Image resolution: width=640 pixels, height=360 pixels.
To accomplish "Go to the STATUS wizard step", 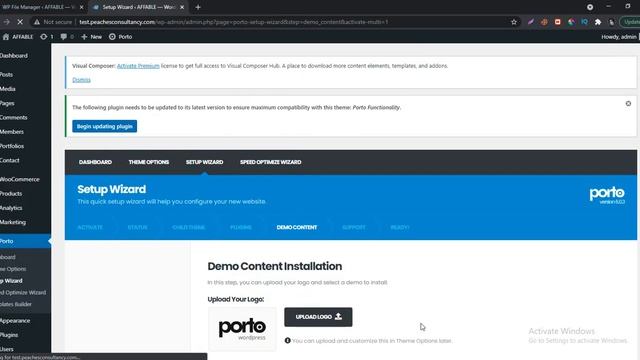I will 138,227.
